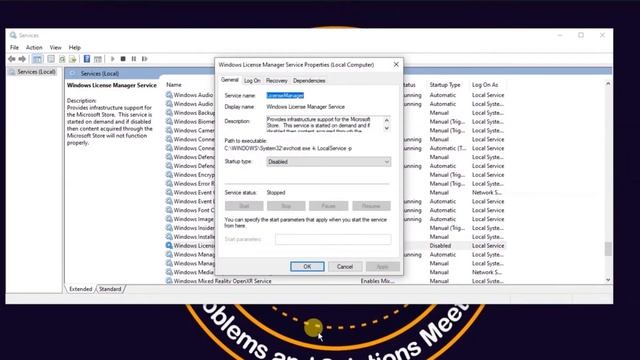
Task: Open the File menu
Action: [14, 48]
